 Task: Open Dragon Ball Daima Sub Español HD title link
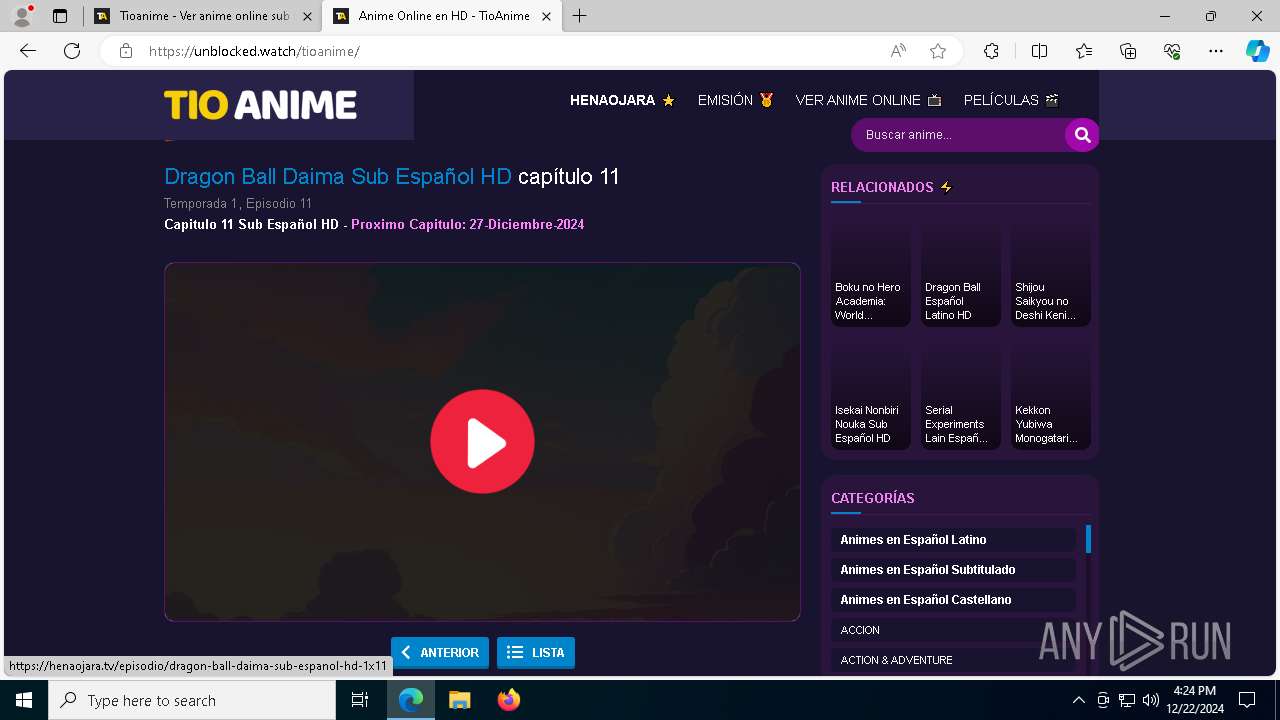click(x=338, y=177)
